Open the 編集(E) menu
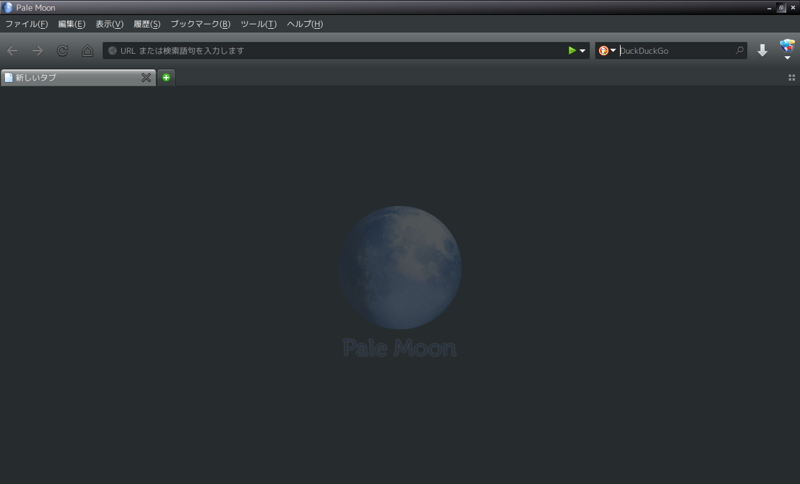800x484 pixels. pyautogui.click(x=71, y=24)
